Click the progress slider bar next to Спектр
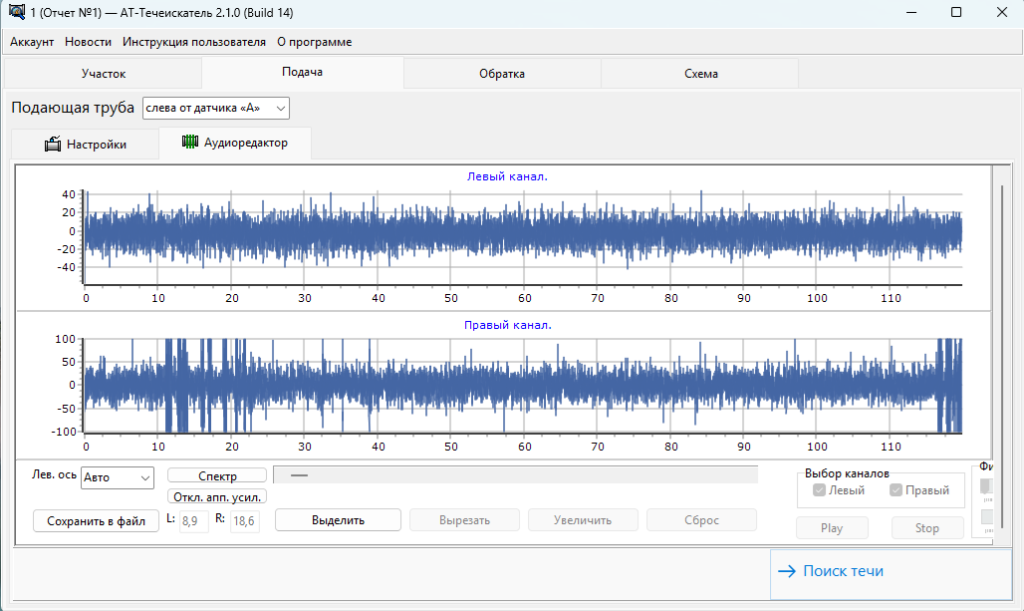This screenshot has width=1024, height=611. tap(515, 475)
